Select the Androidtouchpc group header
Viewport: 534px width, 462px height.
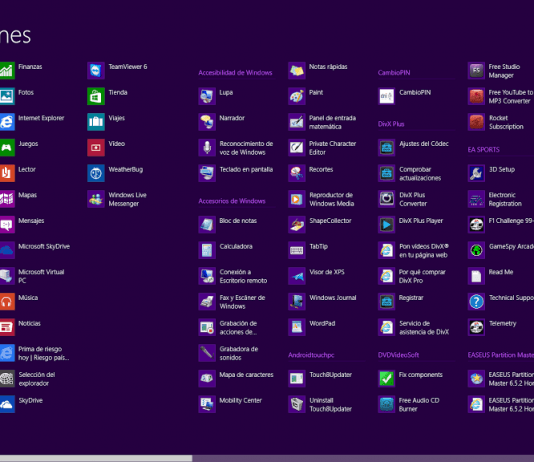click(x=311, y=355)
